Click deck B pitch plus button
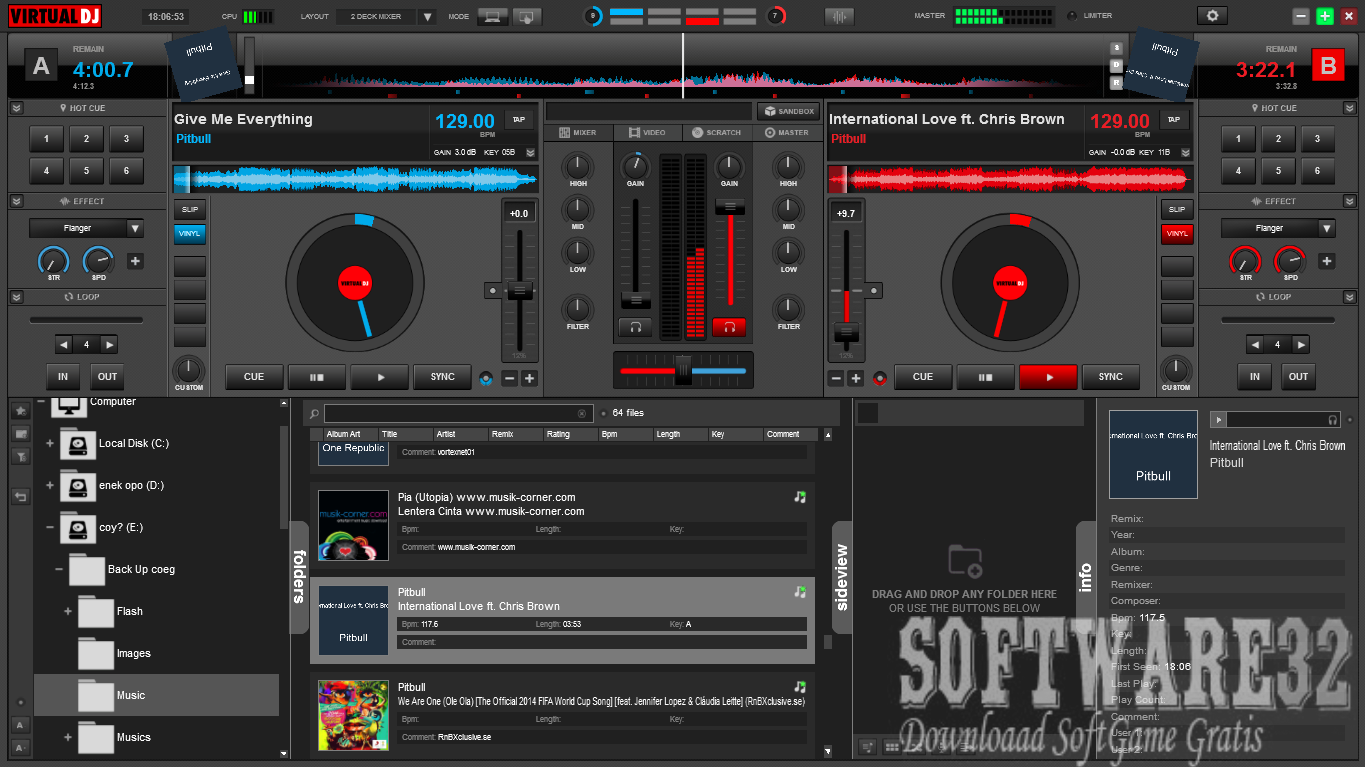The image size is (1365, 767). [856, 378]
